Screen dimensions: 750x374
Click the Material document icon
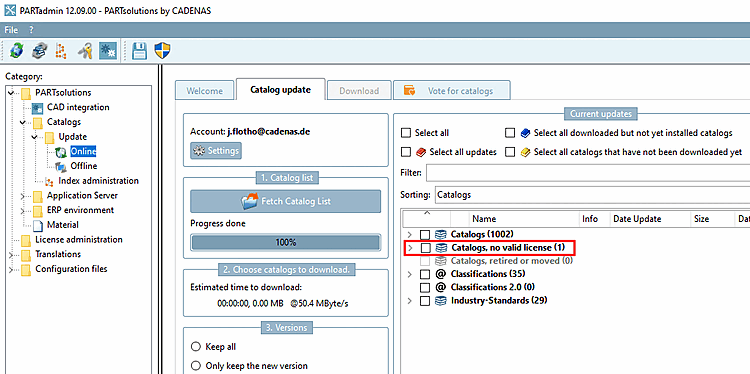point(38,225)
